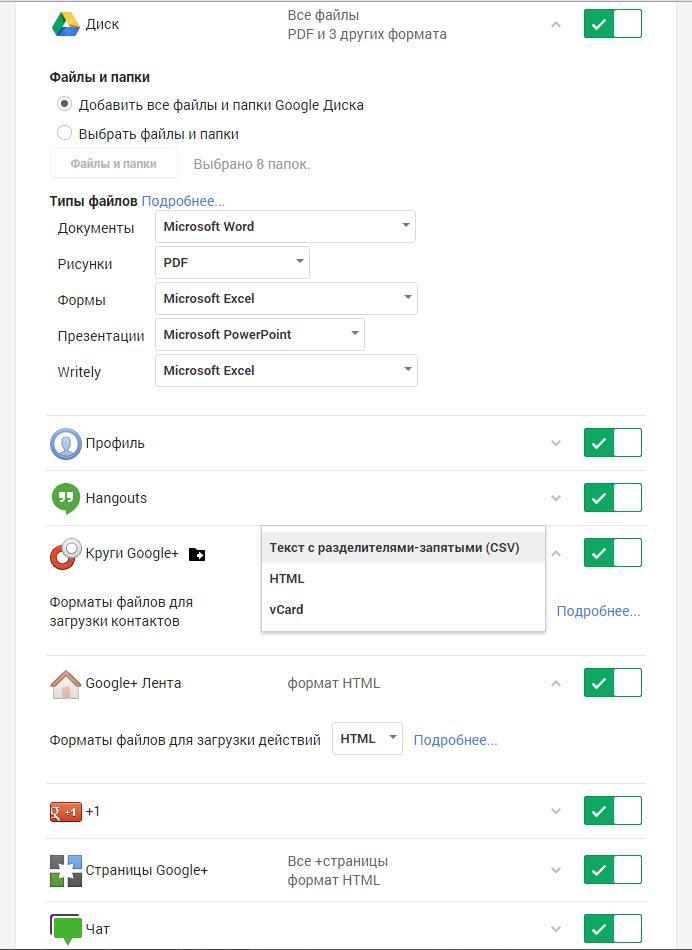Collapse the Google+ Лента chevron
Screen dimensions: 692x950
click(x=556, y=683)
